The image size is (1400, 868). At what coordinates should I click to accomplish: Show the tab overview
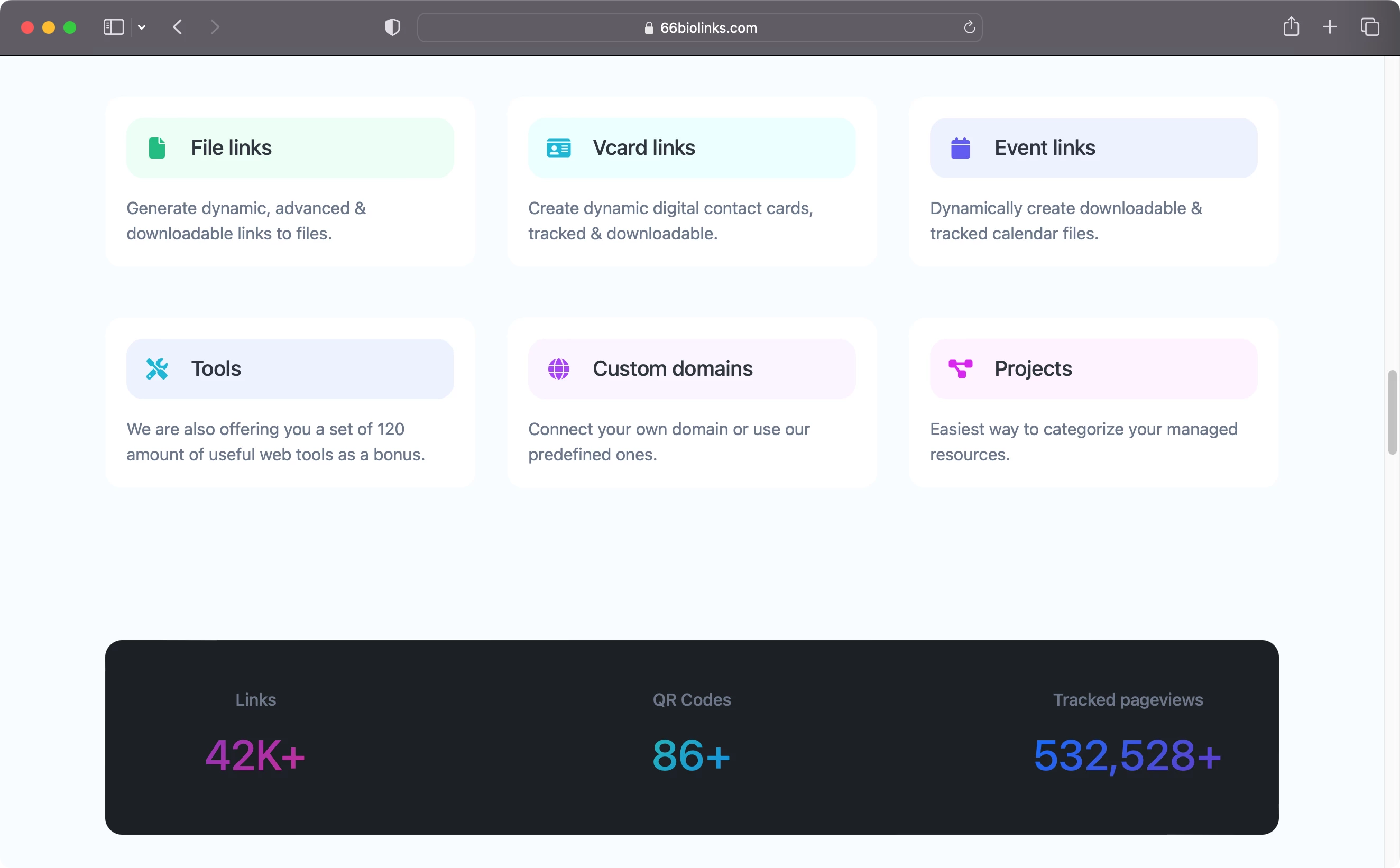1369,27
